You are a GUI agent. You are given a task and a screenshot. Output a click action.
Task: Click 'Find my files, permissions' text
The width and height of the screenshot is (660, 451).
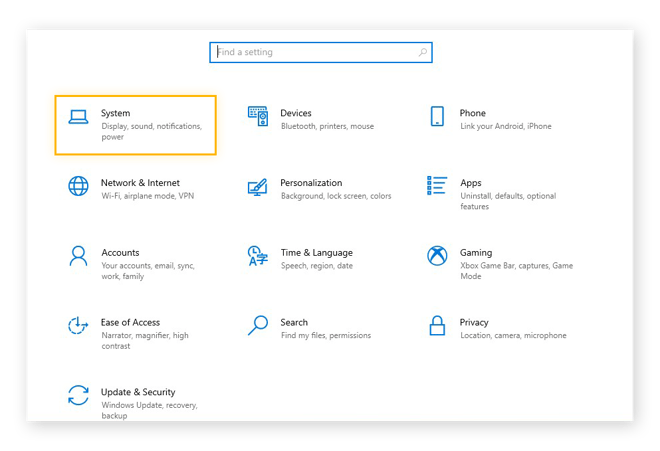click(x=326, y=336)
